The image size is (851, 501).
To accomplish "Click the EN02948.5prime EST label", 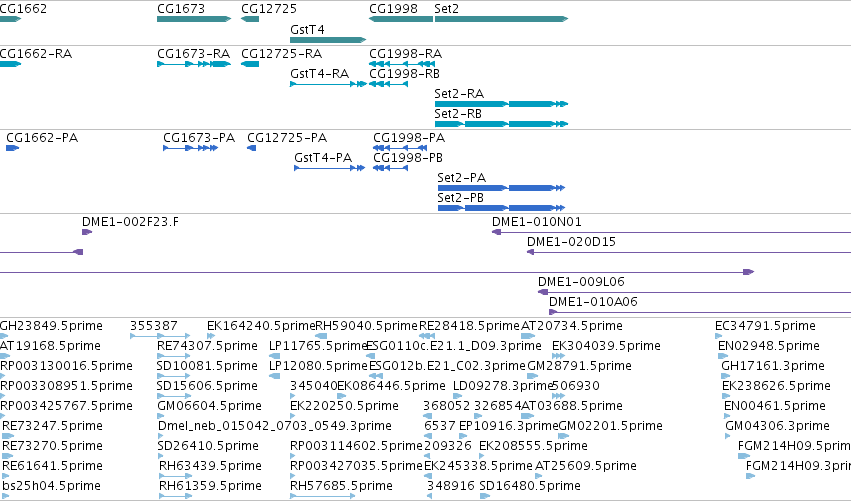I will pos(769,346).
